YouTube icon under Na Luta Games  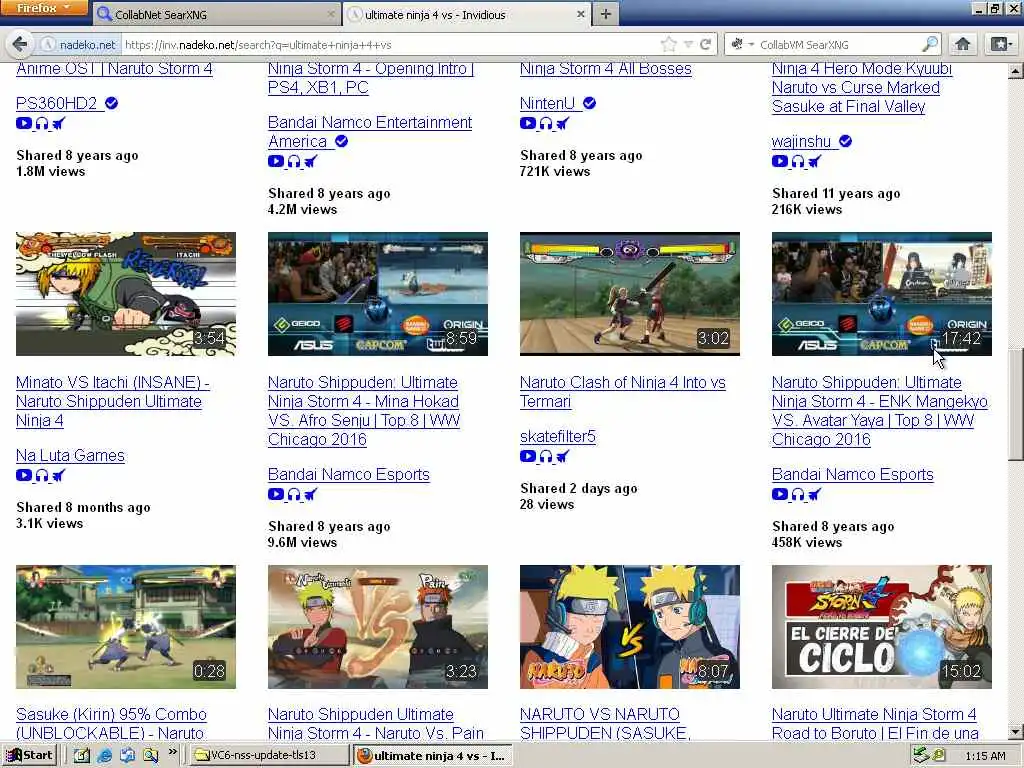(x=24, y=475)
